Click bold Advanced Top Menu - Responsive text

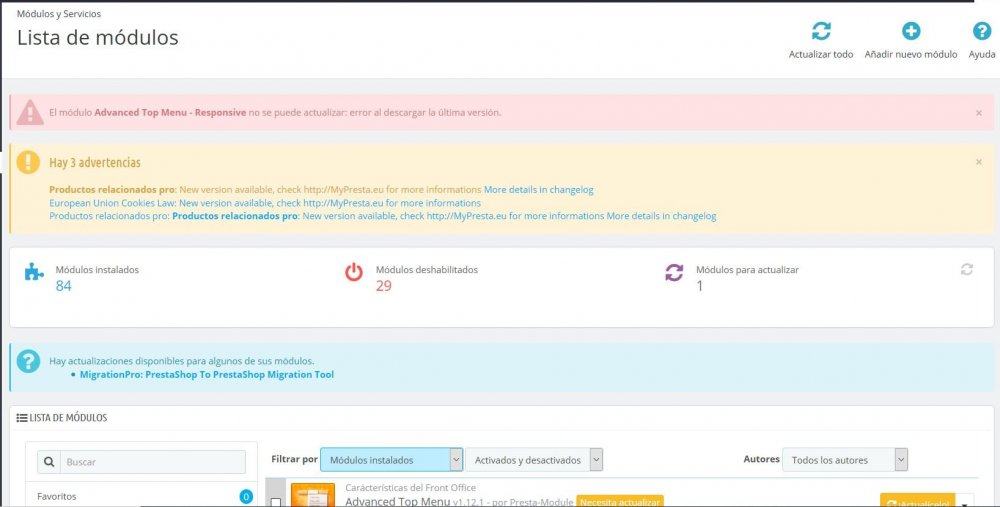point(170,112)
